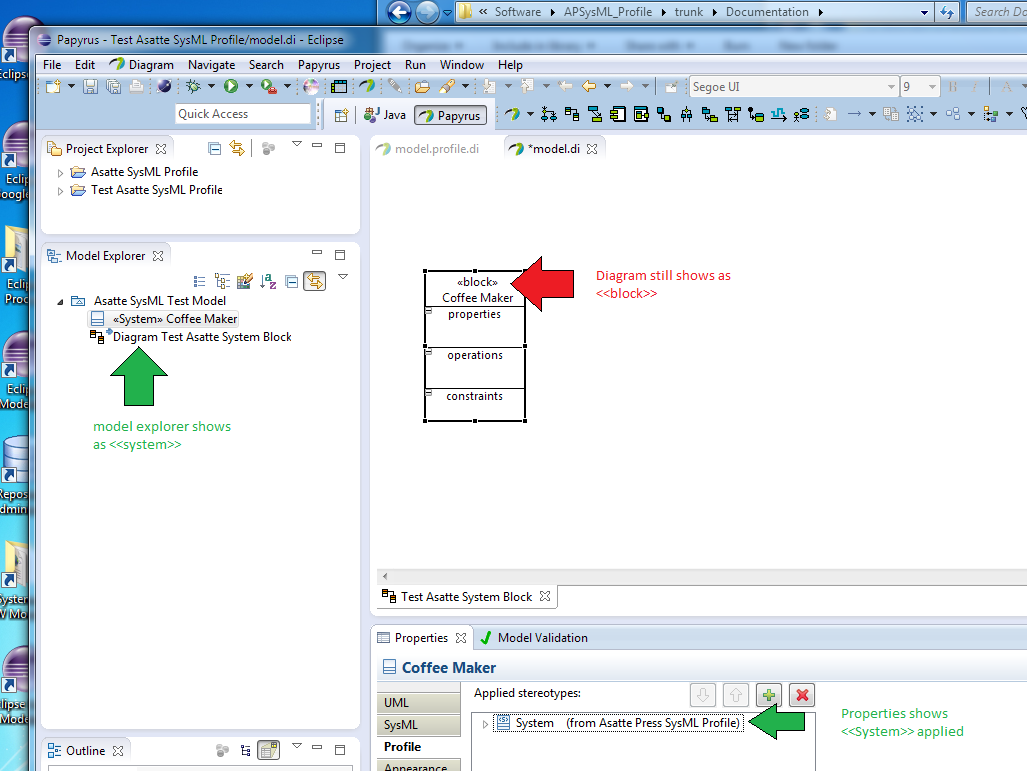This screenshot has height=771, width=1027.
Task: Click the Quick Access search field
Action: [242, 114]
